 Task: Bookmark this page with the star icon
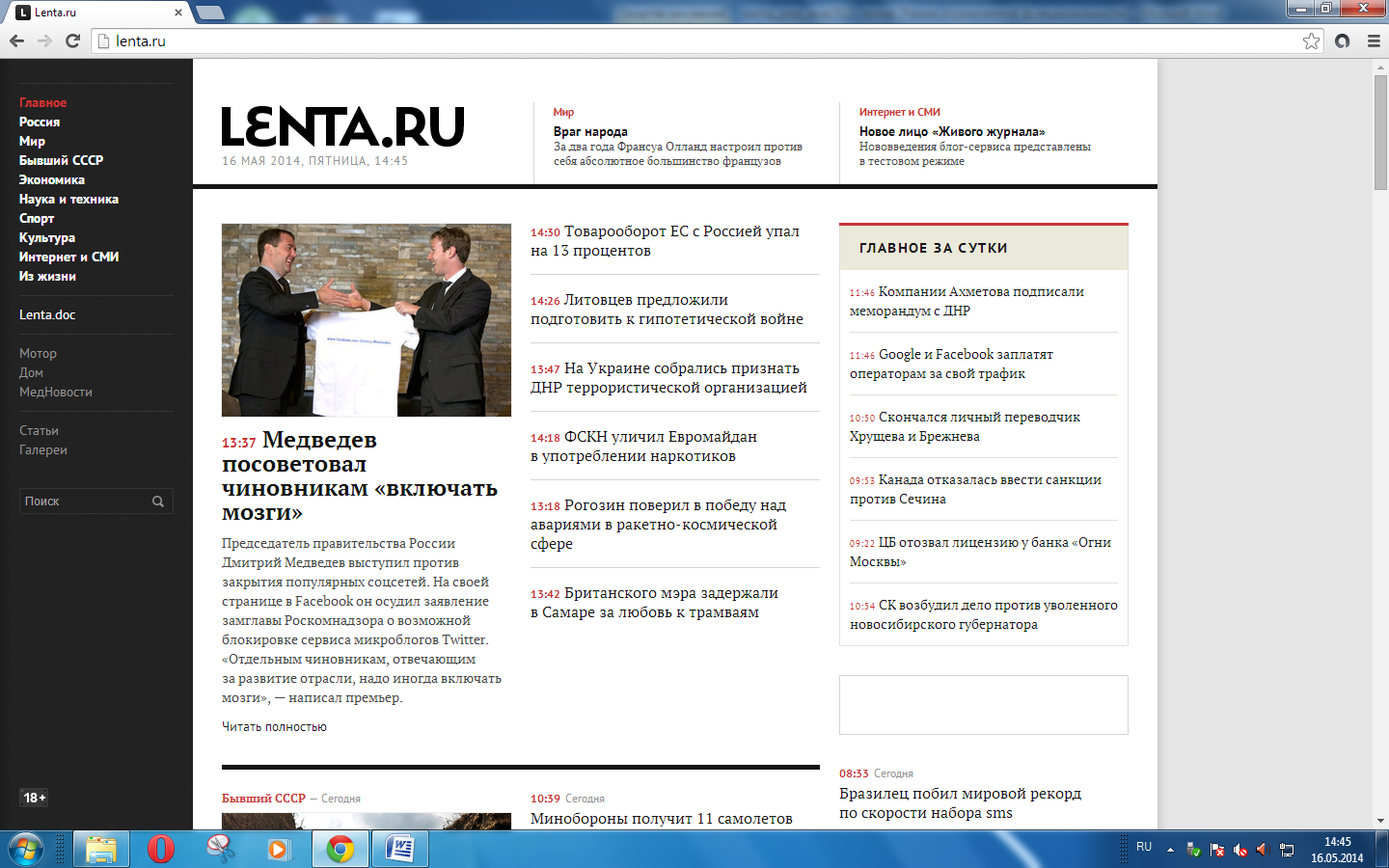point(1311,41)
